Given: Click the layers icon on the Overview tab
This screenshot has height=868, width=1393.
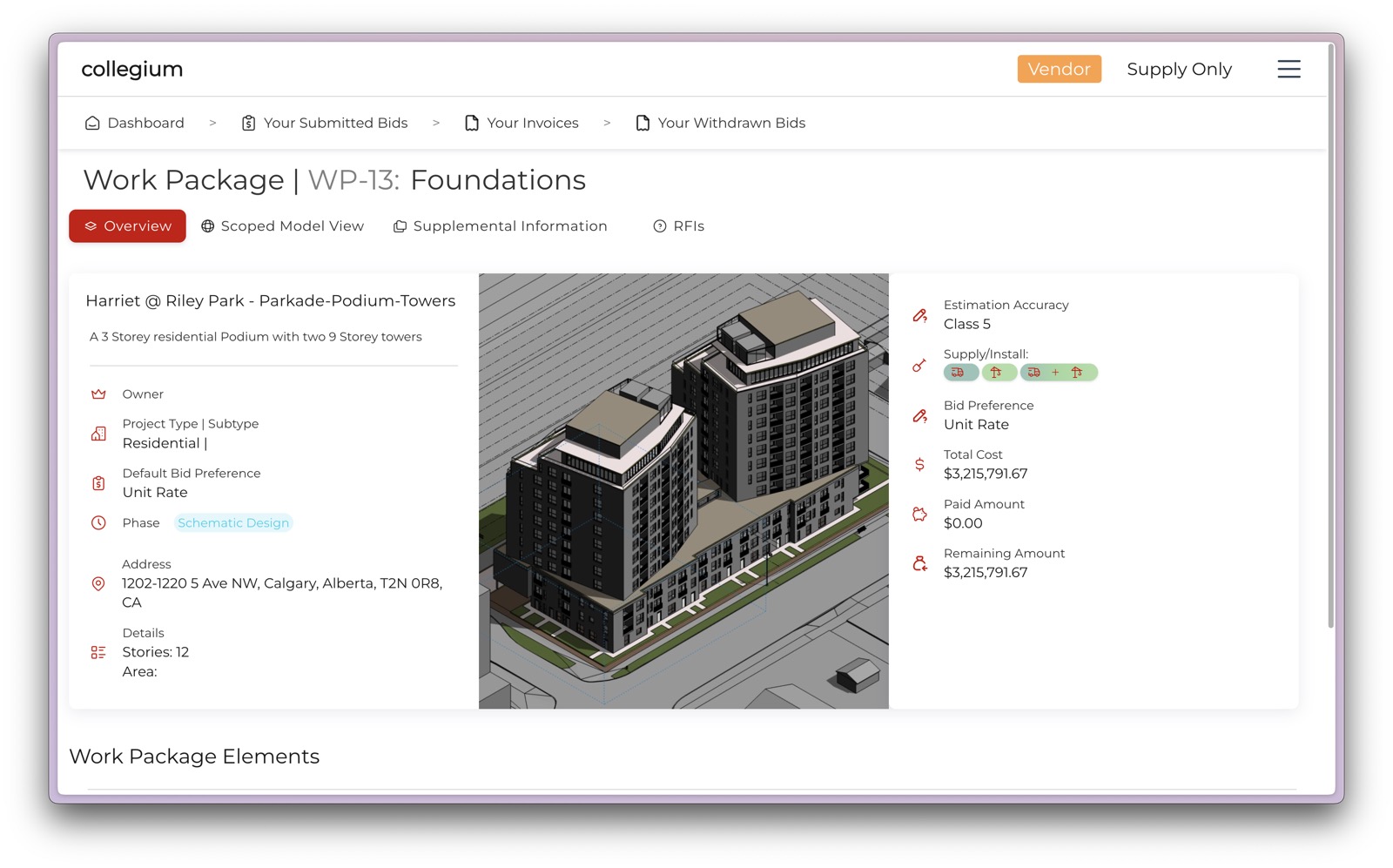Looking at the screenshot, I should pos(91,225).
